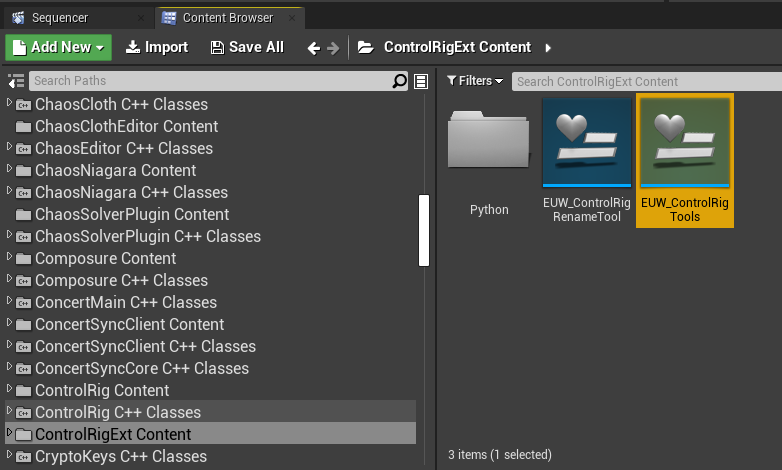Expand ControlRig C++ Classes
782x470 pixels.
pos(9,410)
